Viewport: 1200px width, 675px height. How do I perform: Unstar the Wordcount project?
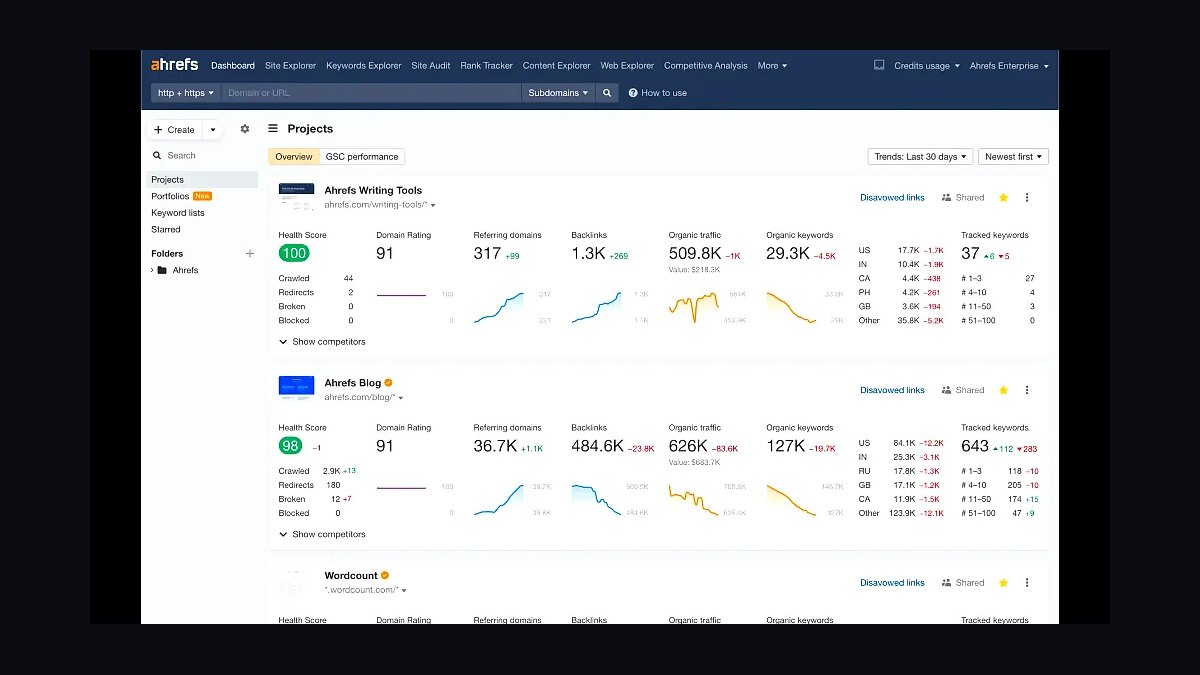1003,583
